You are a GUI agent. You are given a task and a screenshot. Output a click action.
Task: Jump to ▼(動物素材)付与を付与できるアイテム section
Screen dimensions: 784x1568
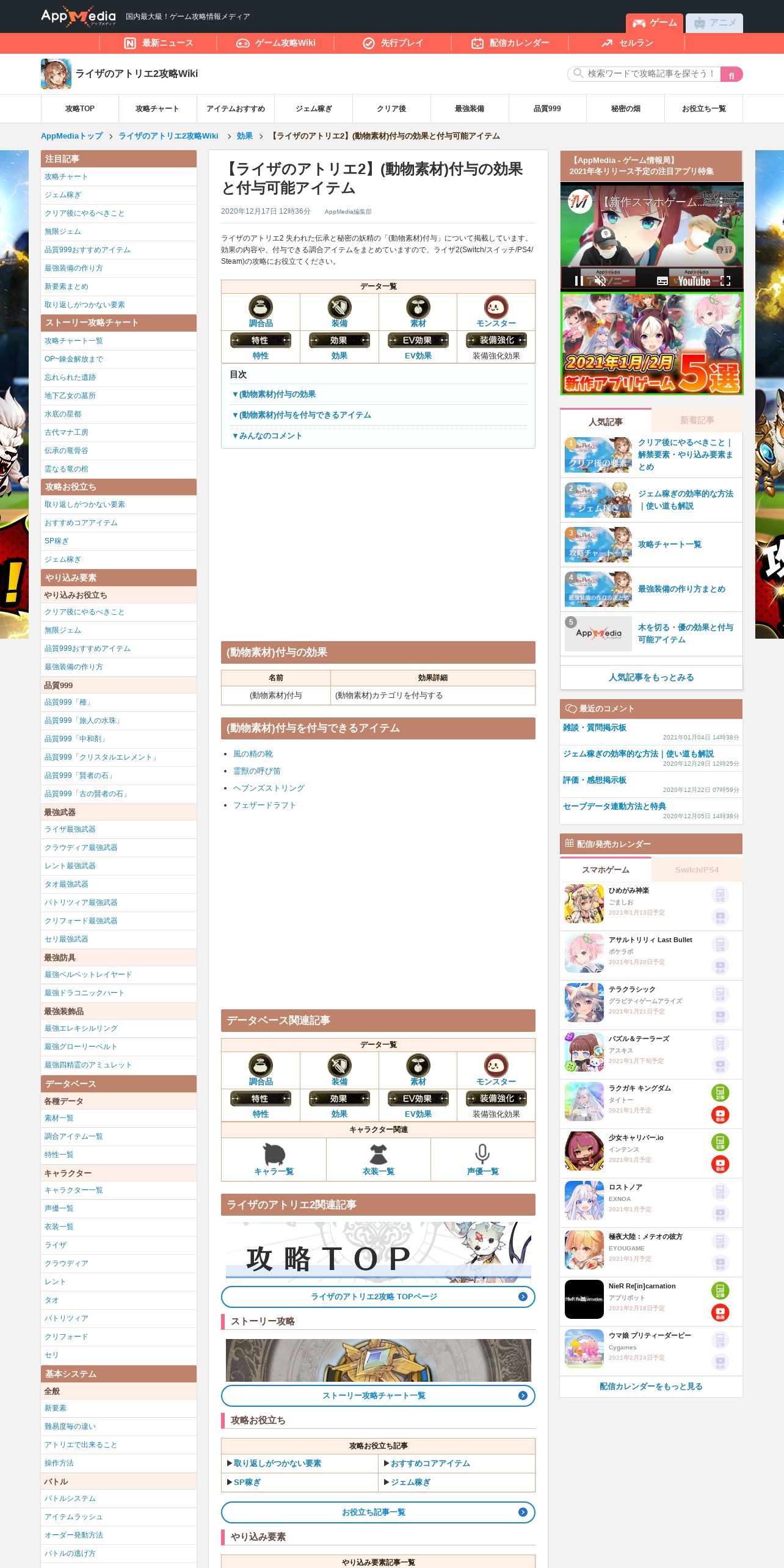coord(301,415)
